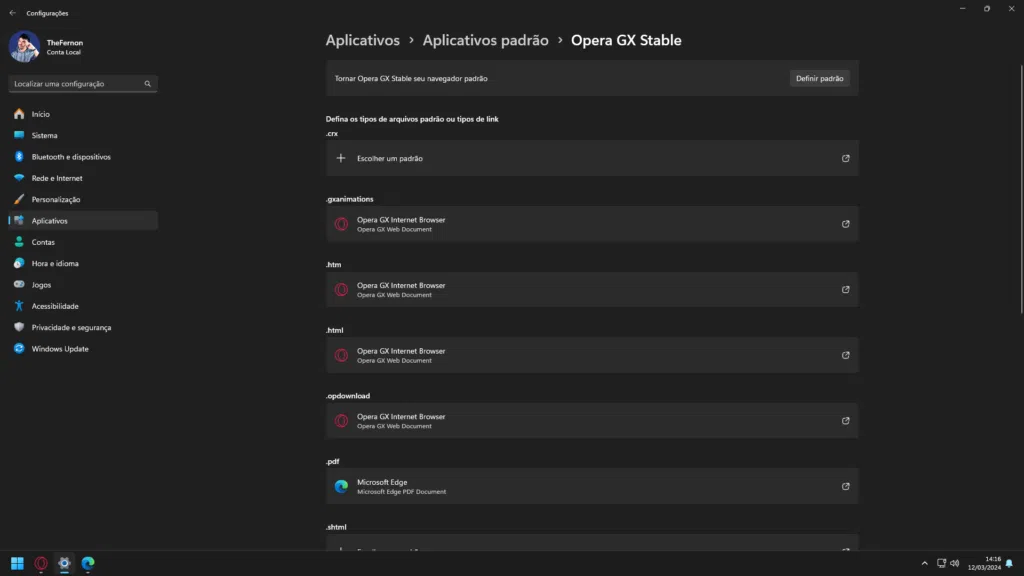Click Escolher um padrão for the .crx type

coord(391,158)
